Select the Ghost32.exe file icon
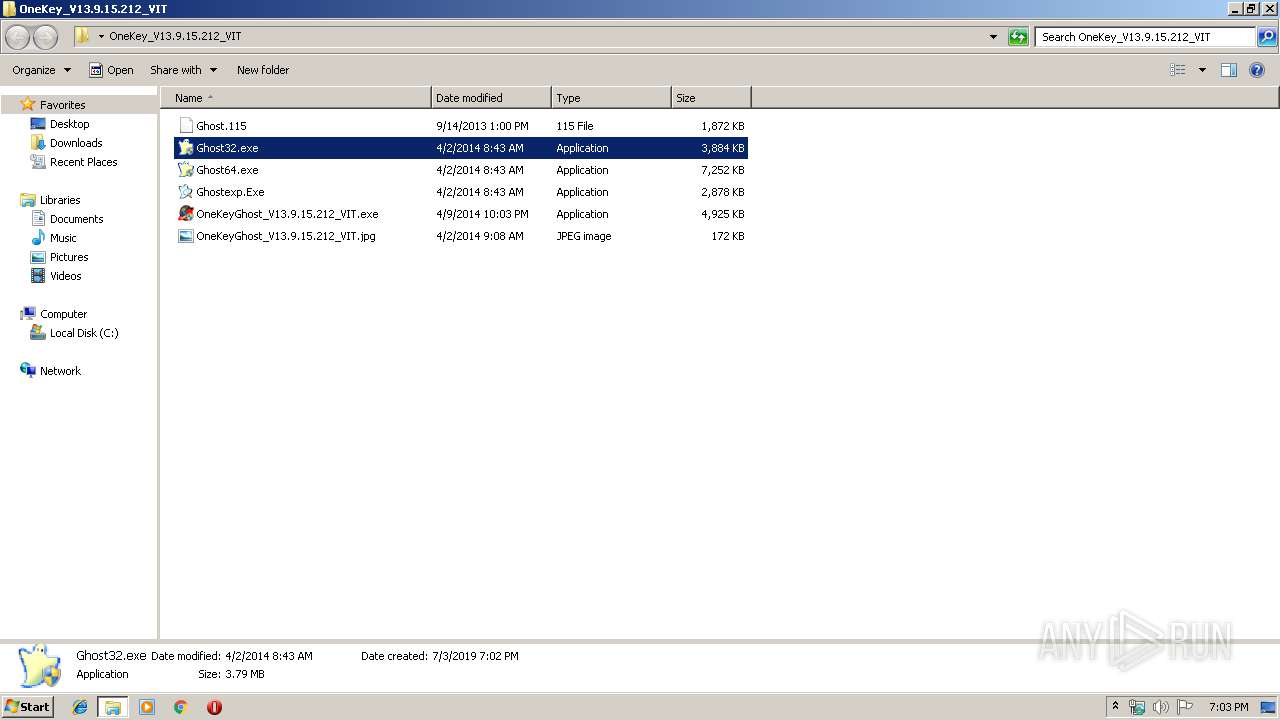The height and width of the screenshot is (720, 1280). pos(186,148)
